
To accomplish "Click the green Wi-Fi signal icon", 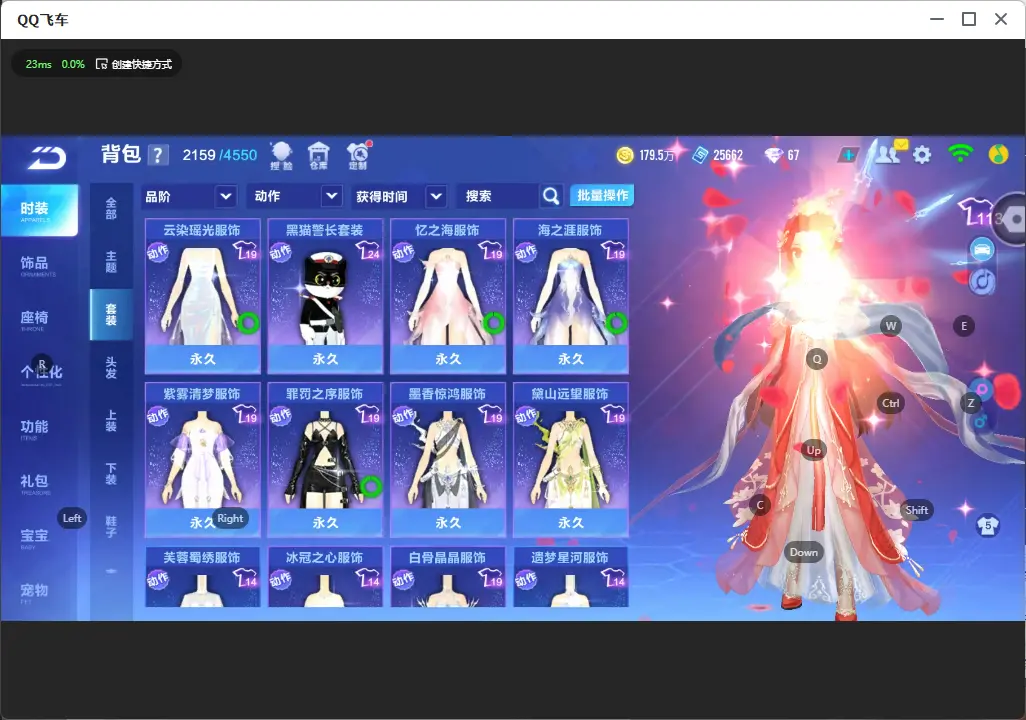I will pos(960,154).
